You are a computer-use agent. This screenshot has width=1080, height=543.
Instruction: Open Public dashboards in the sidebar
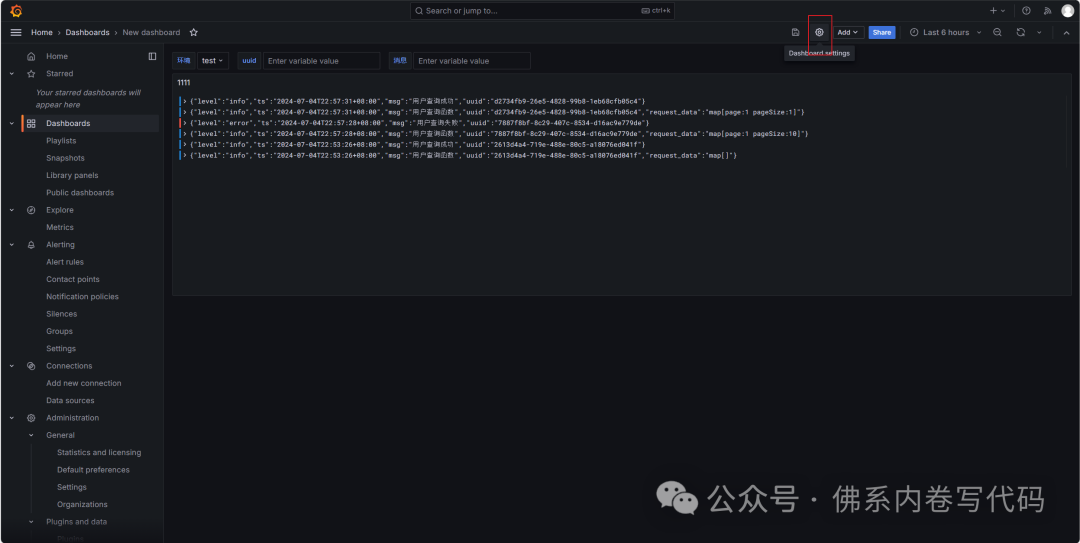(80, 193)
